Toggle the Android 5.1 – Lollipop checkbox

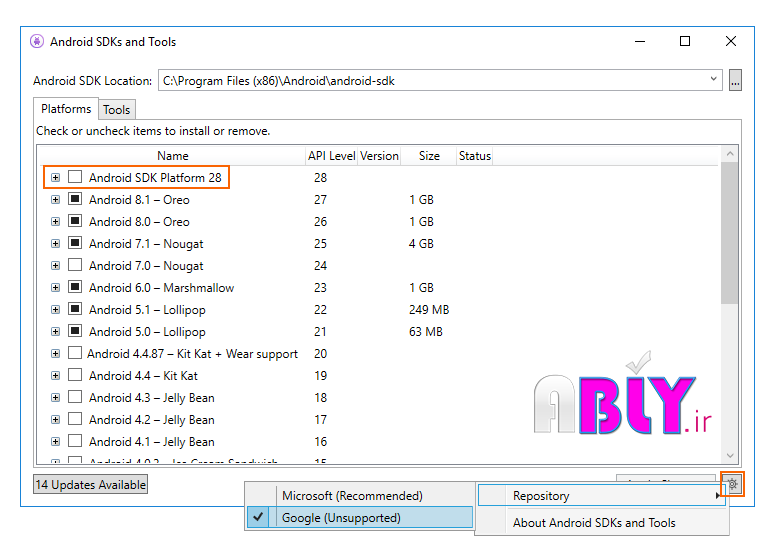coord(75,309)
